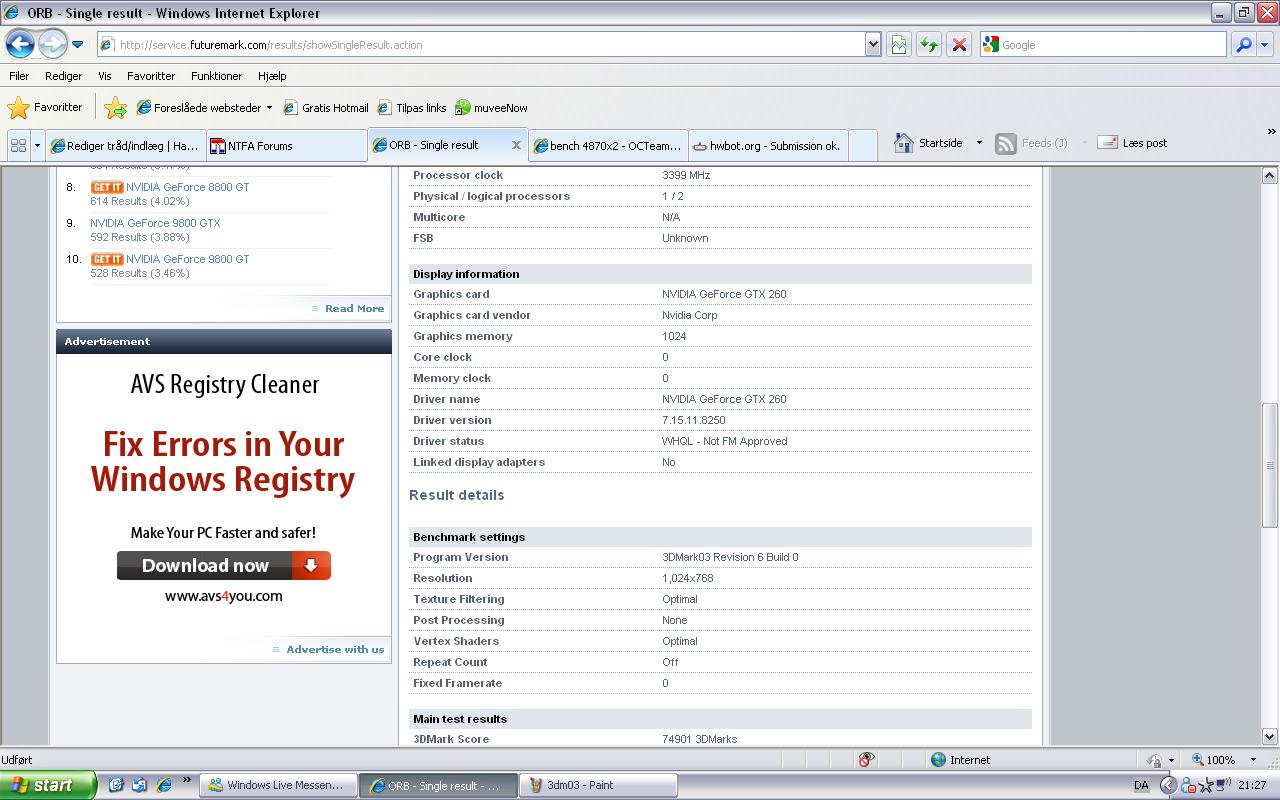Open the Tilpas links favorite
Image resolution: width=1280 pixels, height=800 pixels.
click(412, 108)
